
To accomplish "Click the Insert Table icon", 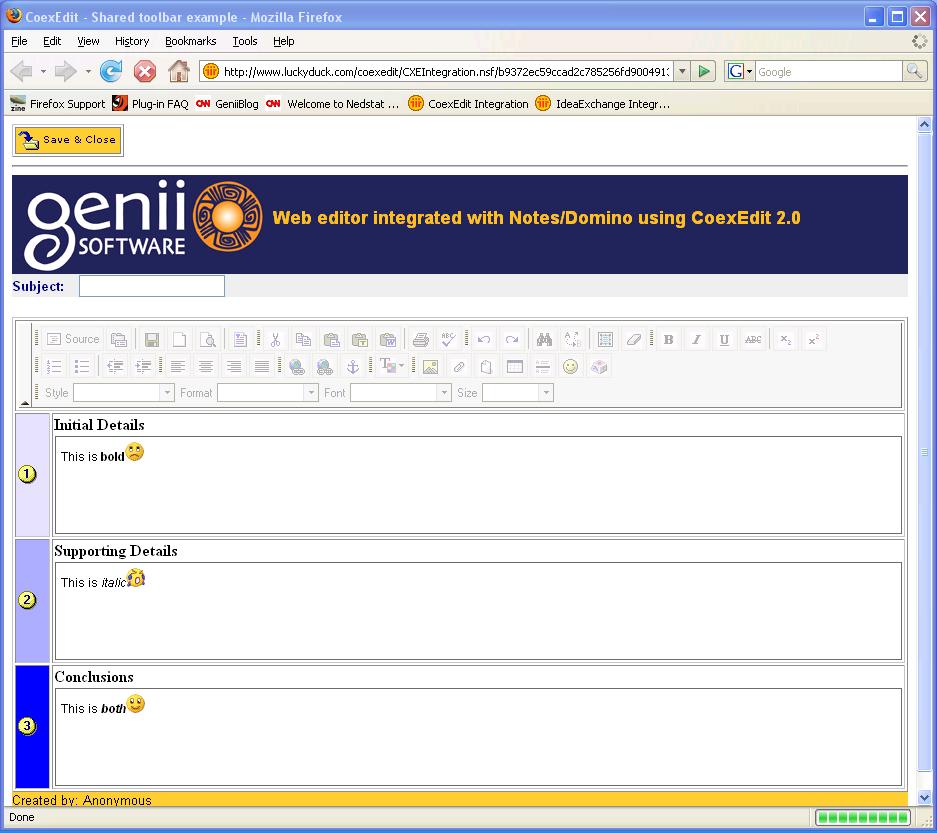I will coord(514,367).
